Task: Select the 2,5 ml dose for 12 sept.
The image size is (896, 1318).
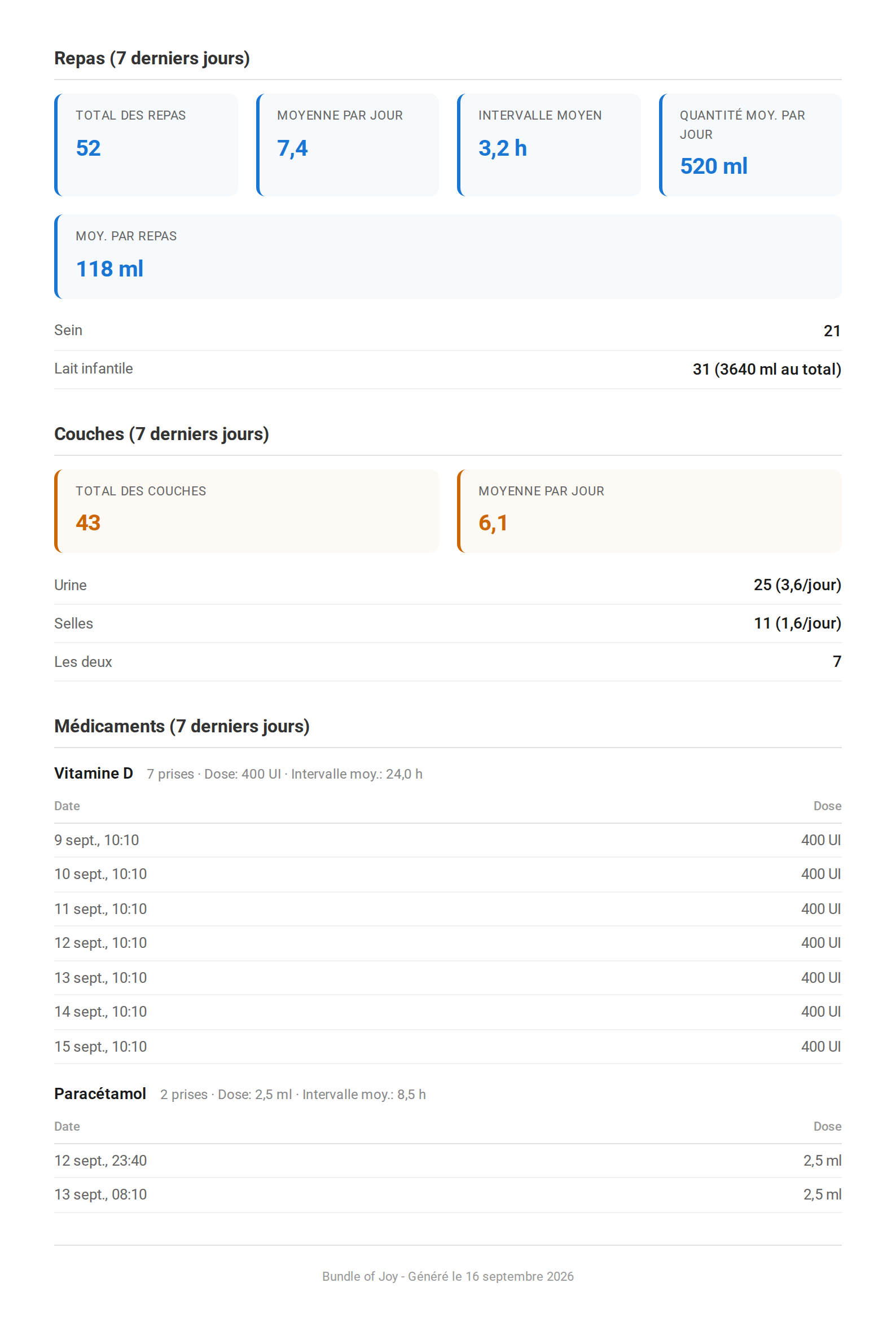Action: [822, 1161]
